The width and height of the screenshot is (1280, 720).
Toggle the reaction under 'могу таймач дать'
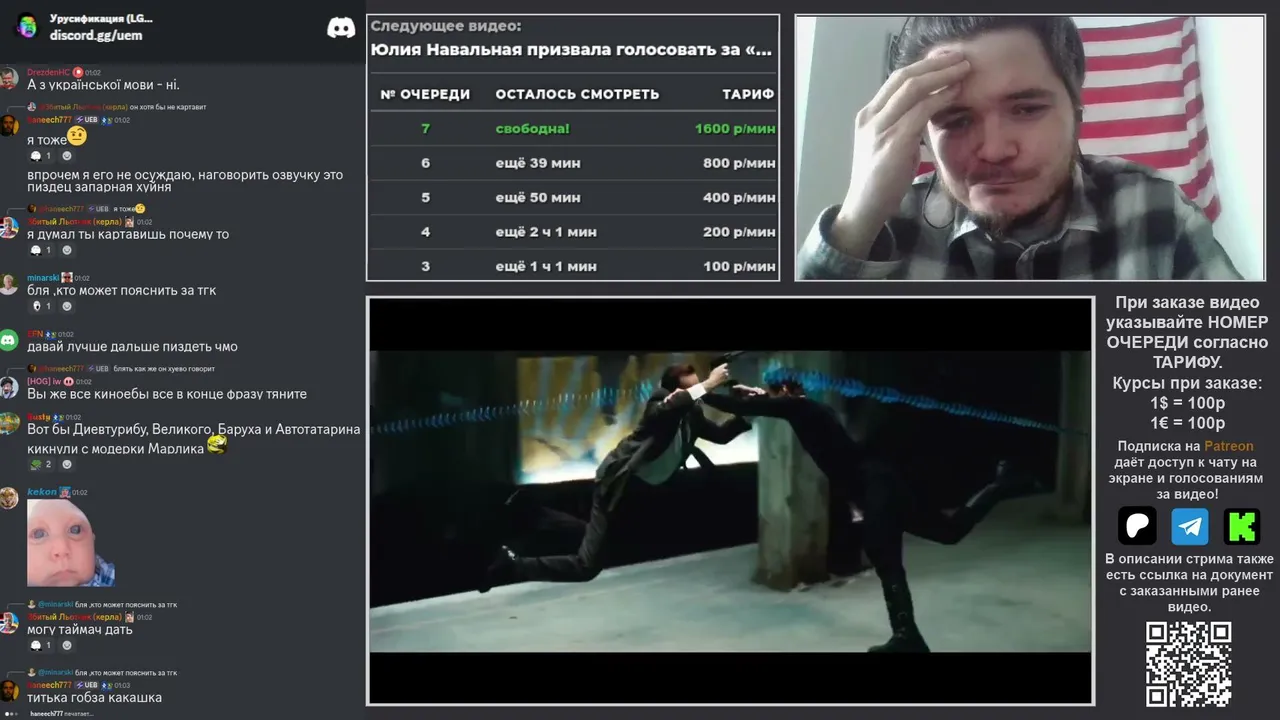[41, 645]
